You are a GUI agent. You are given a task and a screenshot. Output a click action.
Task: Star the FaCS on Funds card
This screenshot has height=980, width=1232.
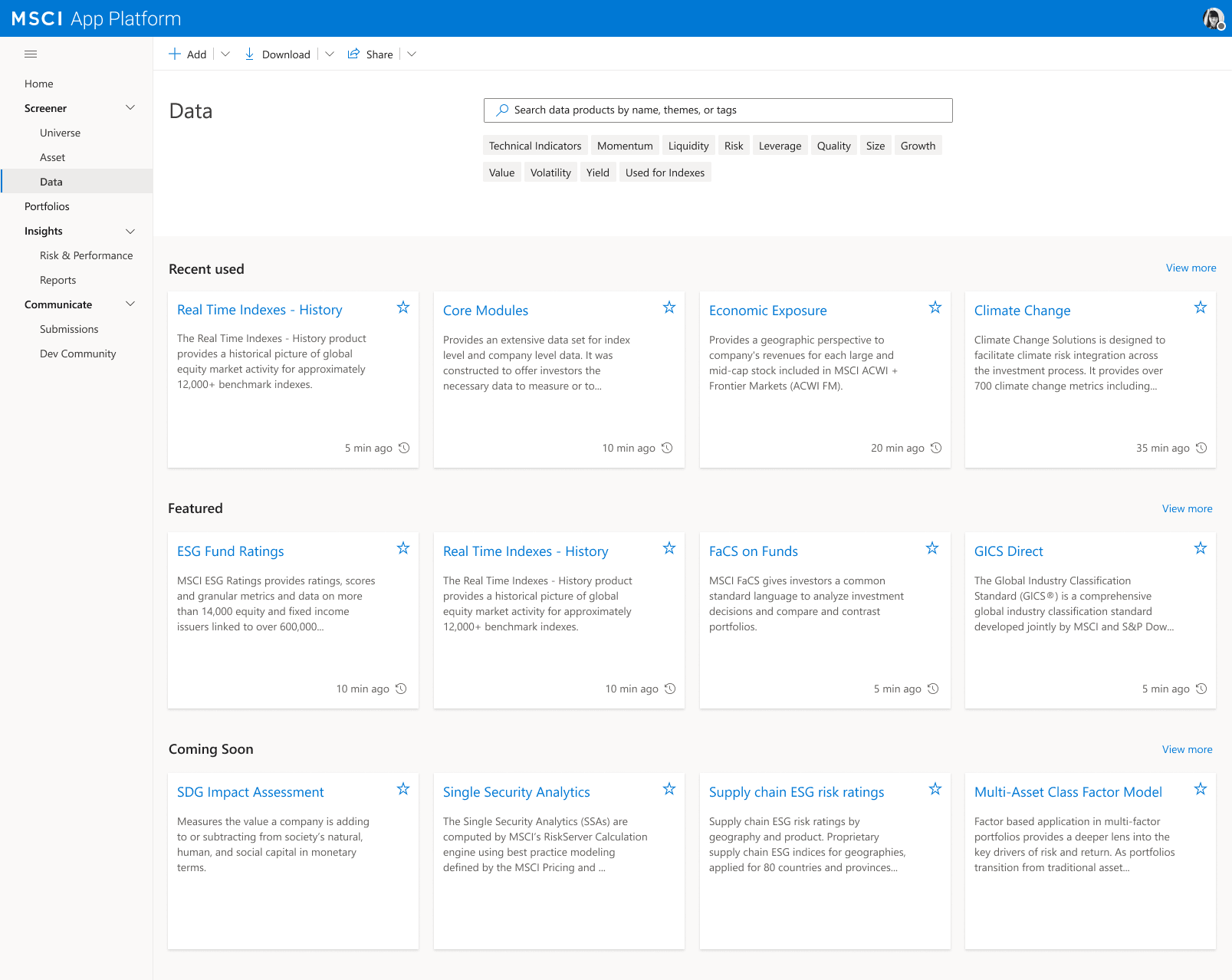click(x=932, y=548)
